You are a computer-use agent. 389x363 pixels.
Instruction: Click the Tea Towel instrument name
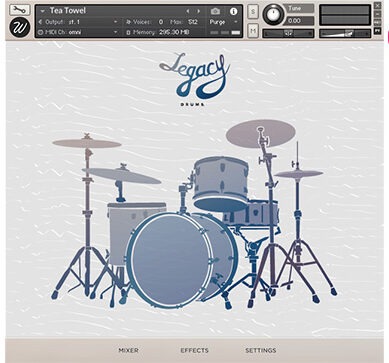click(x=68, y=11)
